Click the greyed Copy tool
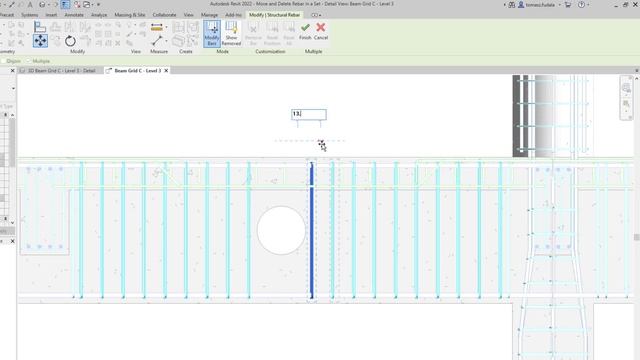 pyautogui.click(x=55, y=41)
